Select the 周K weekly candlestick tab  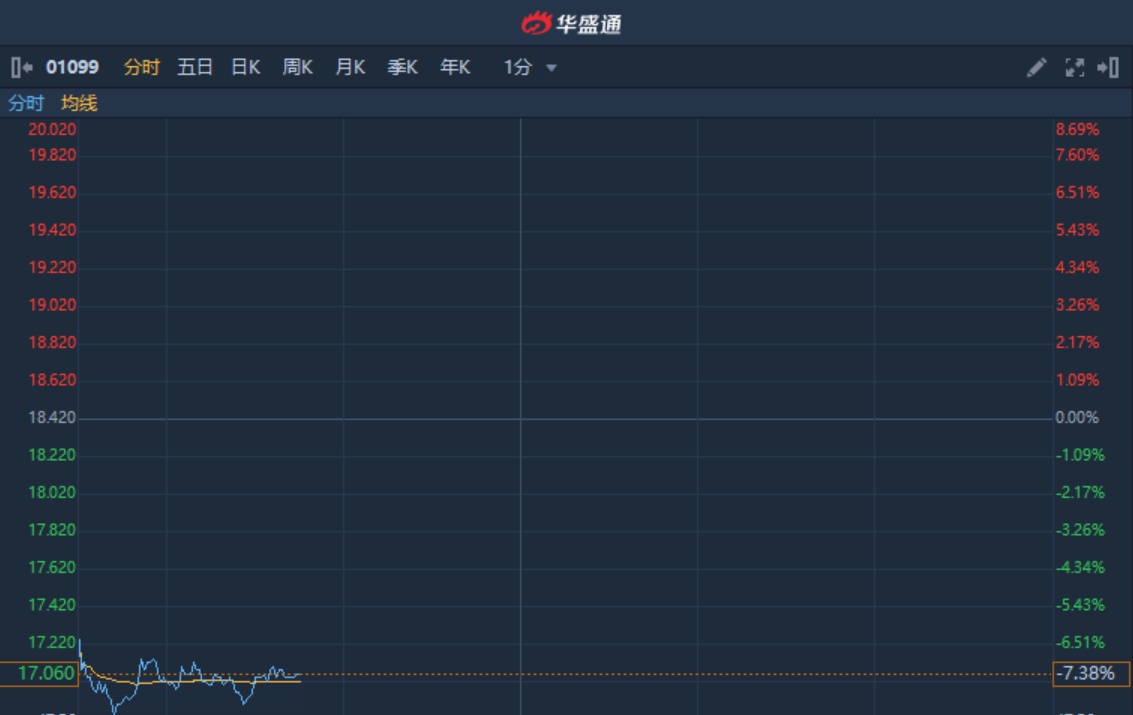point(297,67)
